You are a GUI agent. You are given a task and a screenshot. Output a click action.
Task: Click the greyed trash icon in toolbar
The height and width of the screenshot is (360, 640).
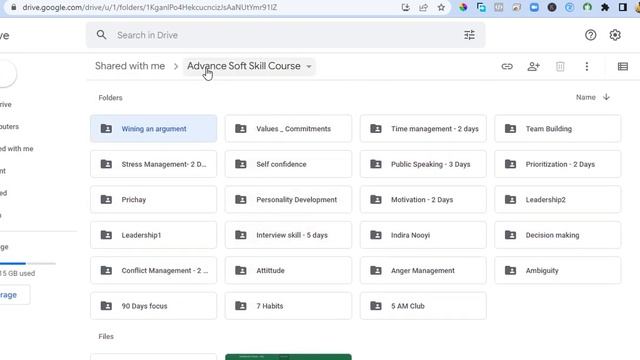coord(560,66)
